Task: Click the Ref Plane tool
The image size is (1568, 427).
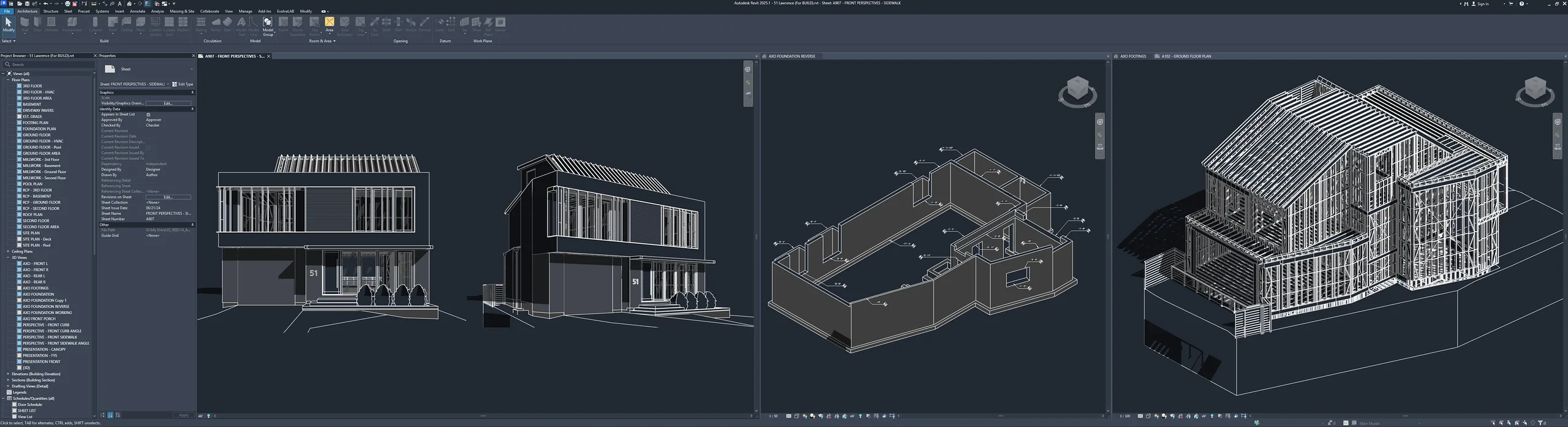Action: (488, 26)
